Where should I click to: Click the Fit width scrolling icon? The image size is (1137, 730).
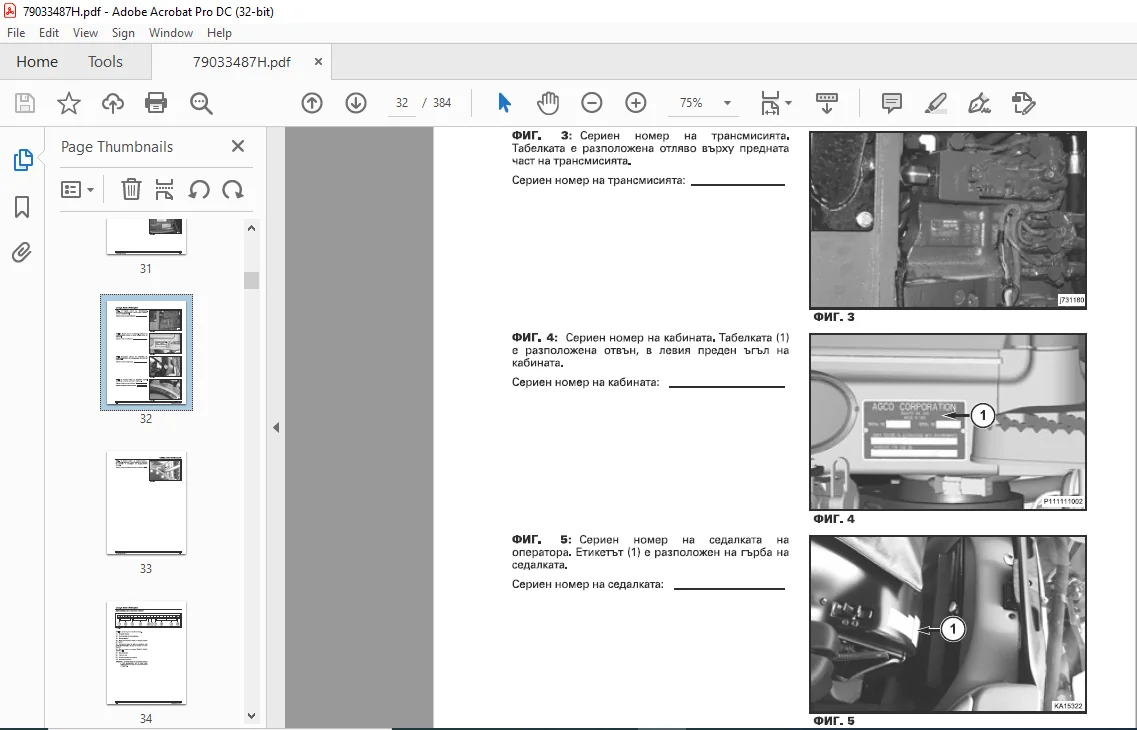770,103
